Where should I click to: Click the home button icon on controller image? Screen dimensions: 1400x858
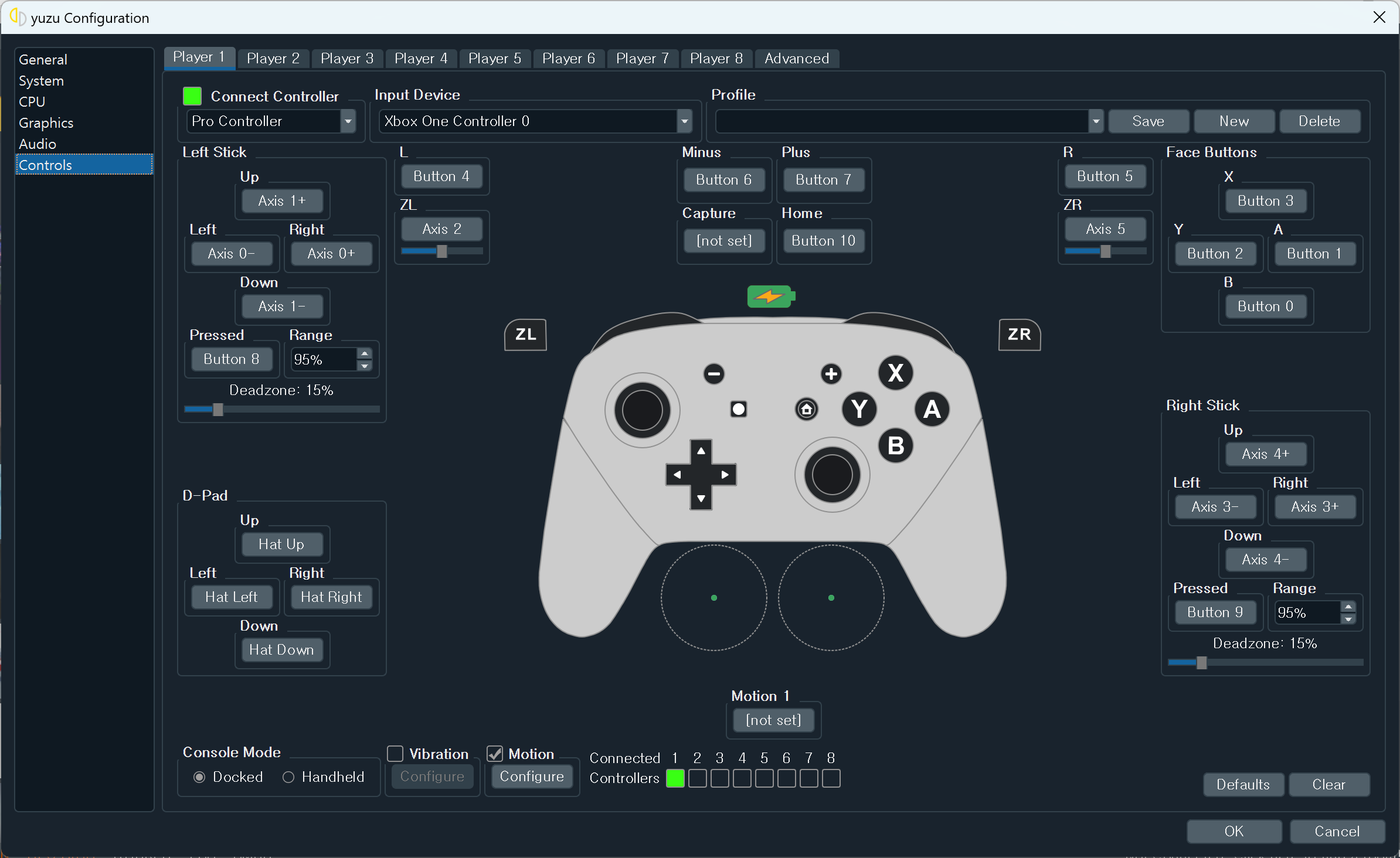(x=807, y=409)
